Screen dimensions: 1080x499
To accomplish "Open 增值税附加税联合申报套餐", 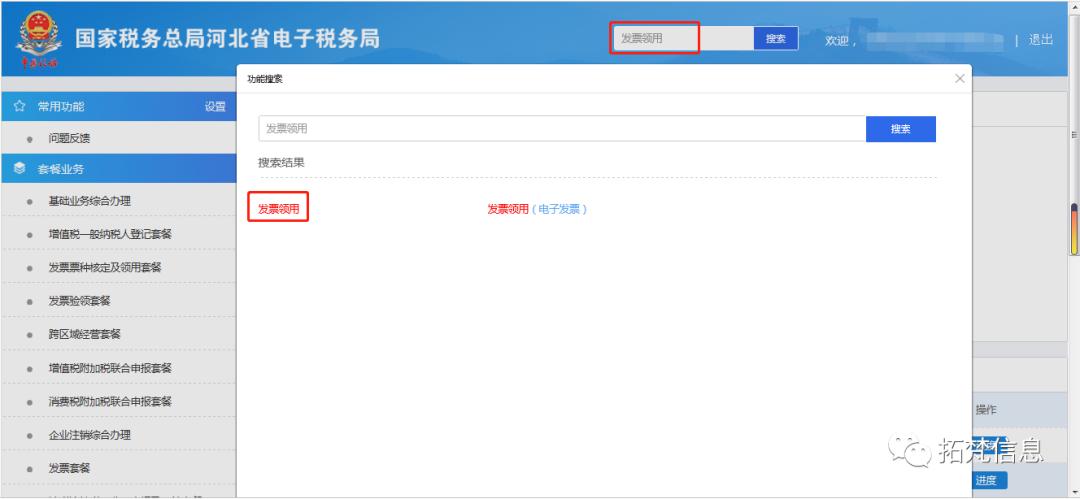I will (x=110, y=368).
